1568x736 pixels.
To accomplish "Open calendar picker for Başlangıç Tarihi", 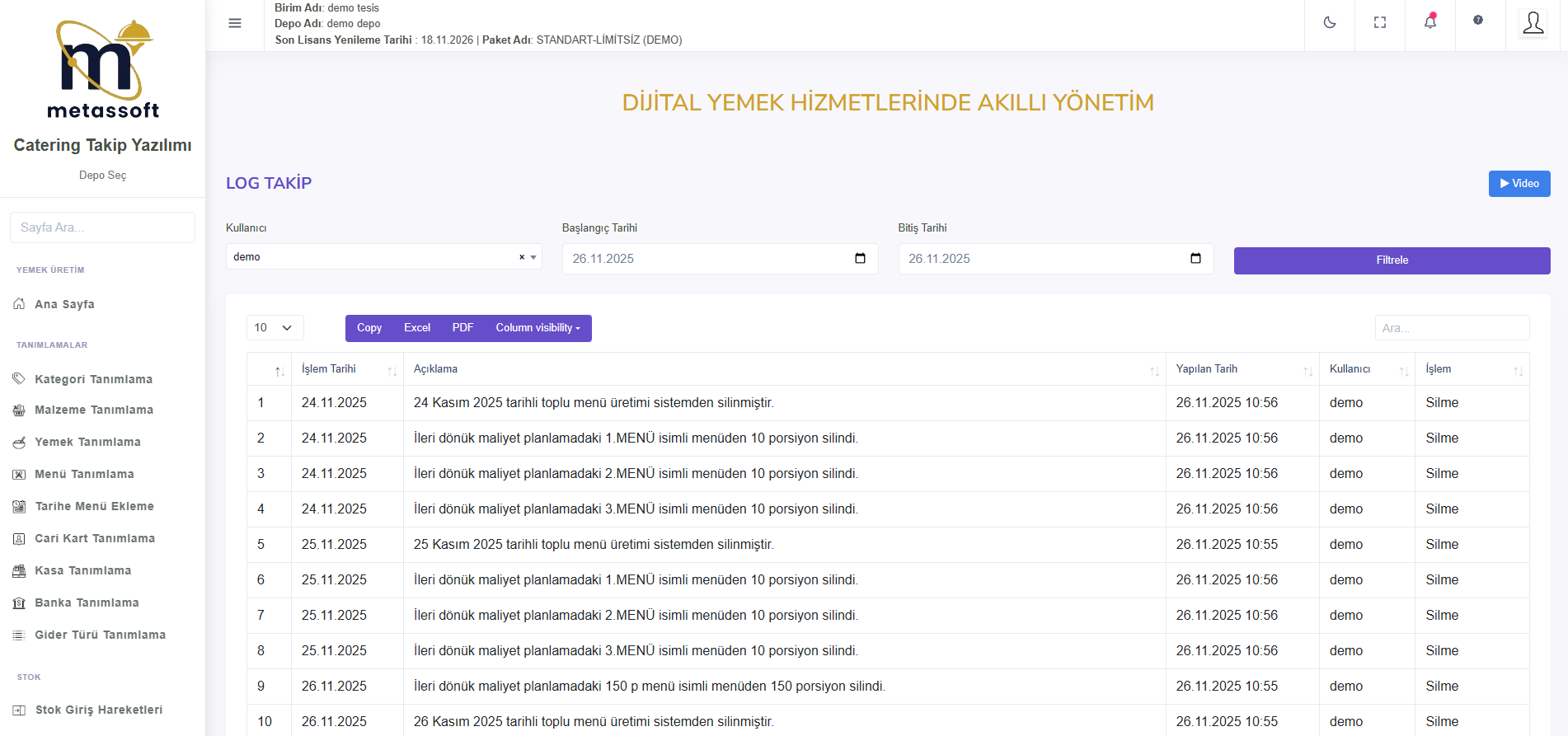I will [860, 259].
